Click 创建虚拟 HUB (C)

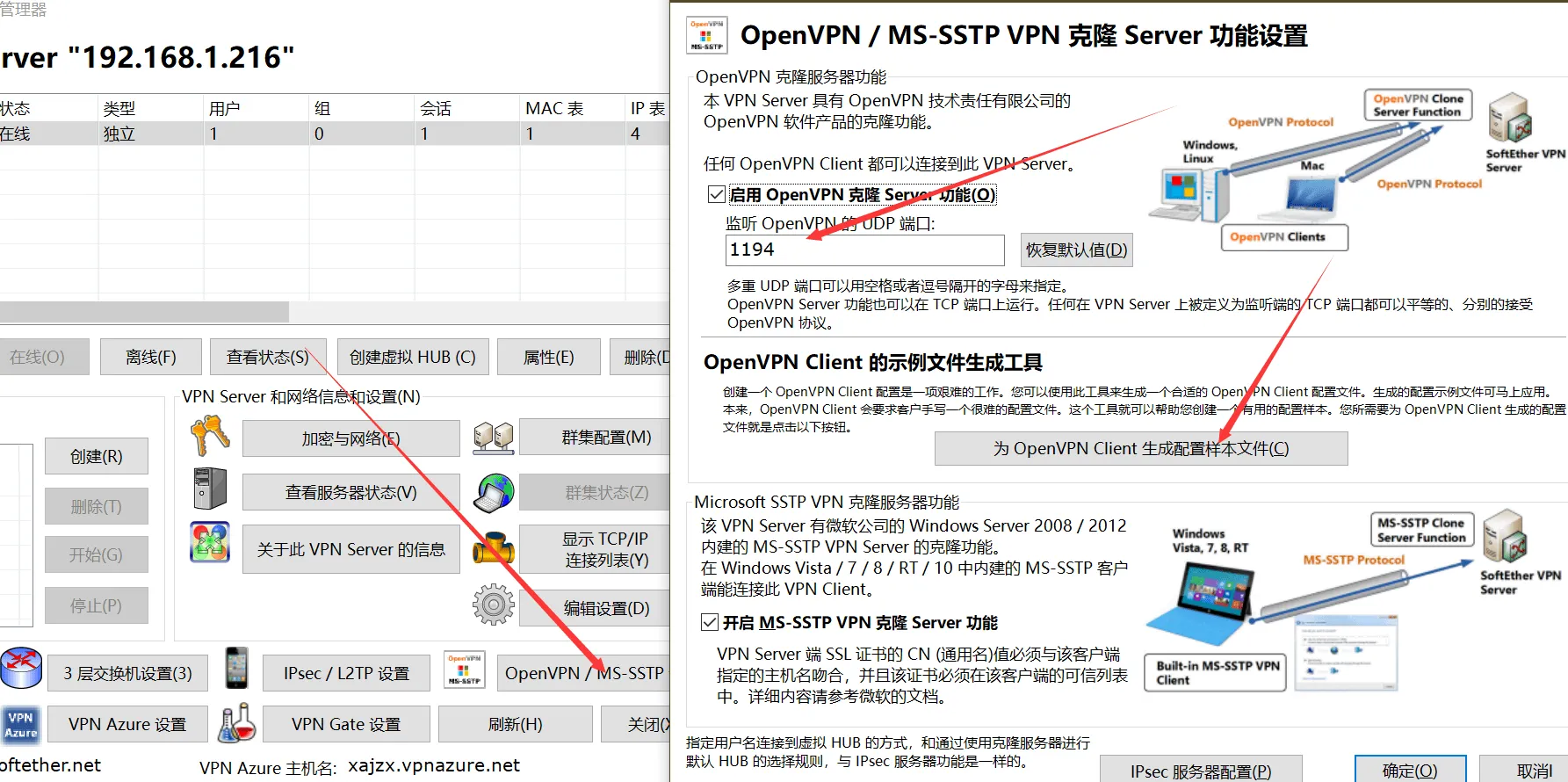pyautogui.click(x=412, y=357)
